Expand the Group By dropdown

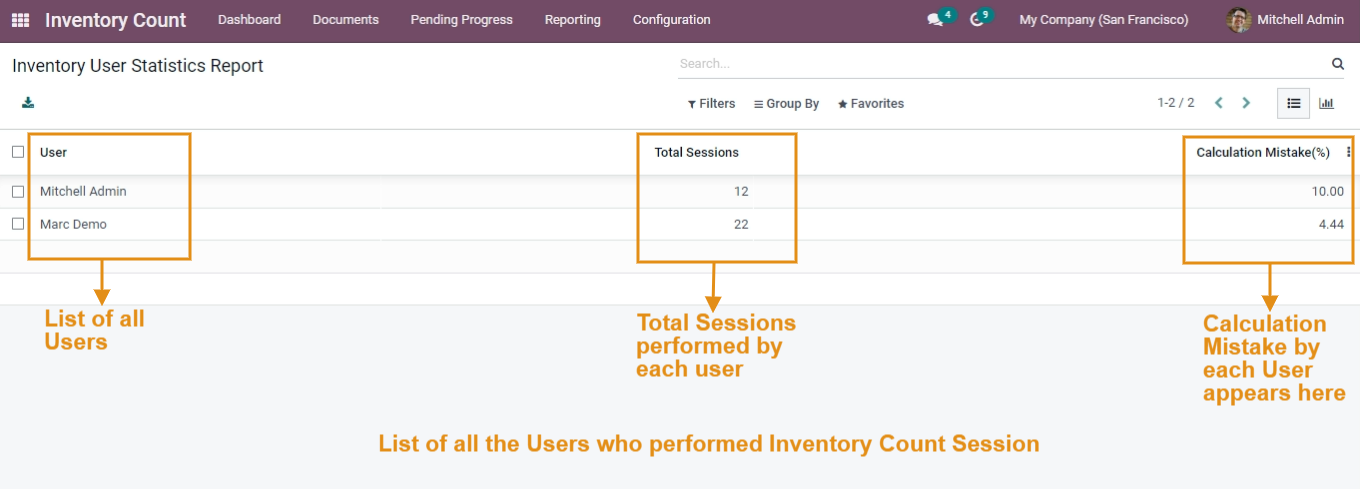786,104
